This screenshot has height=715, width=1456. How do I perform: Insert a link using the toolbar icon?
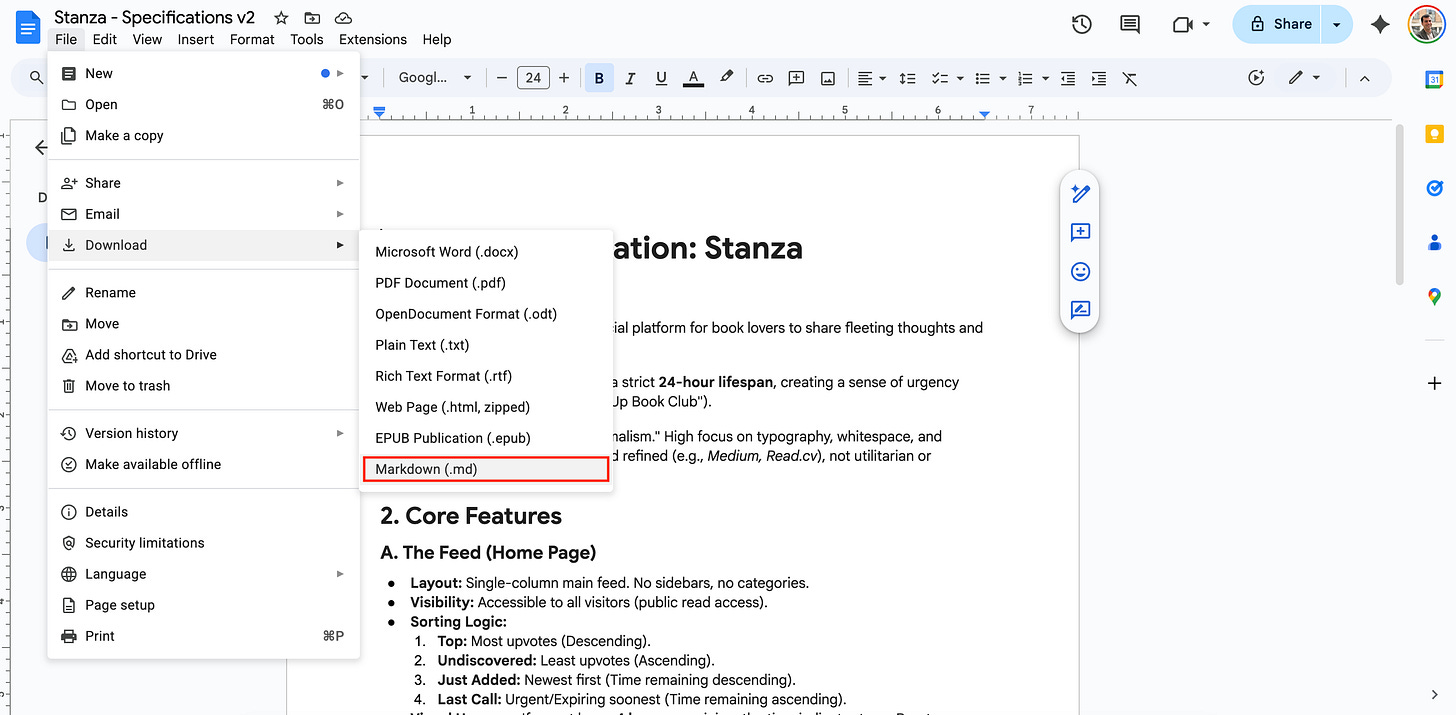(764, 77)
